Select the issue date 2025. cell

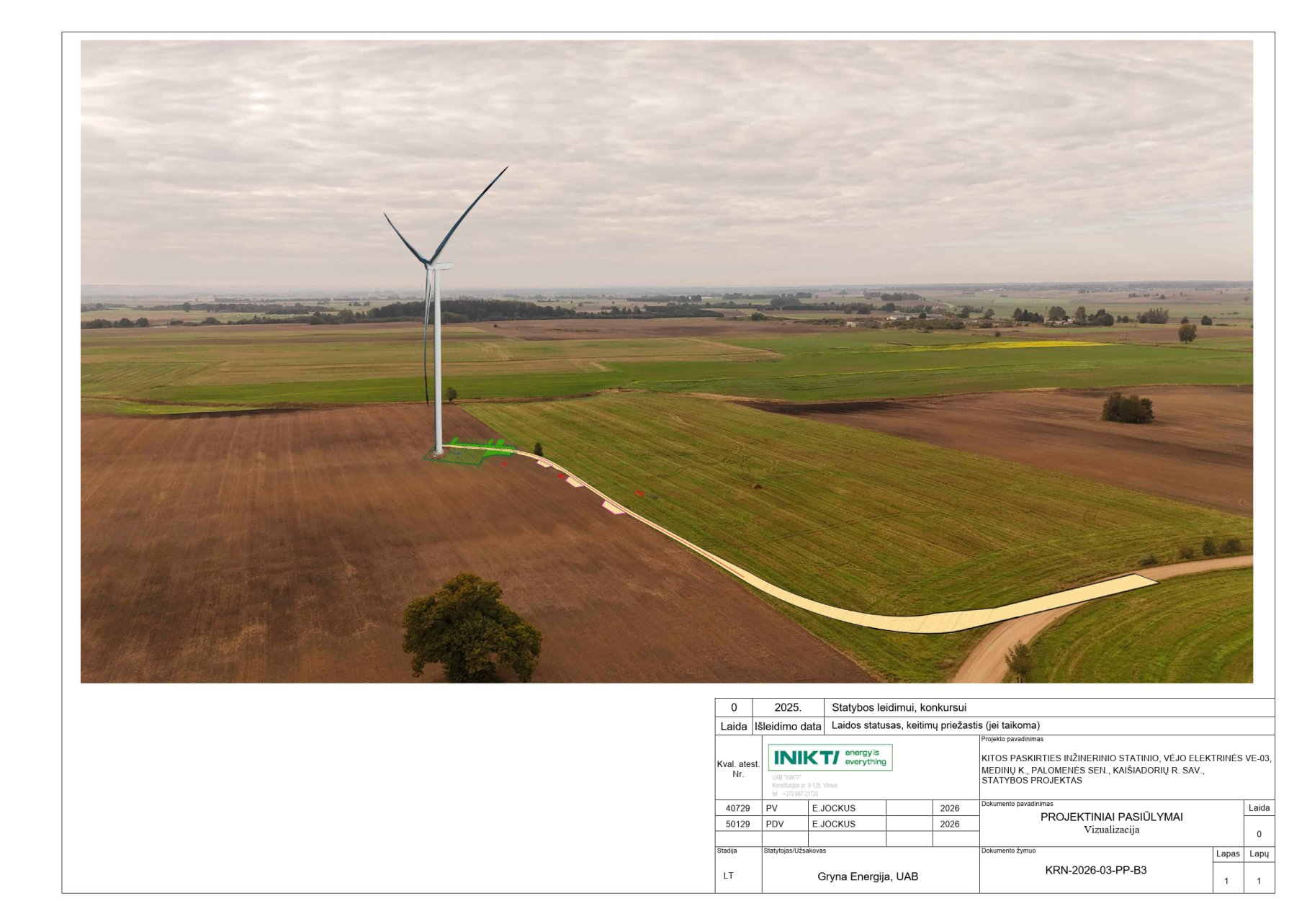[x=787, y=707]
